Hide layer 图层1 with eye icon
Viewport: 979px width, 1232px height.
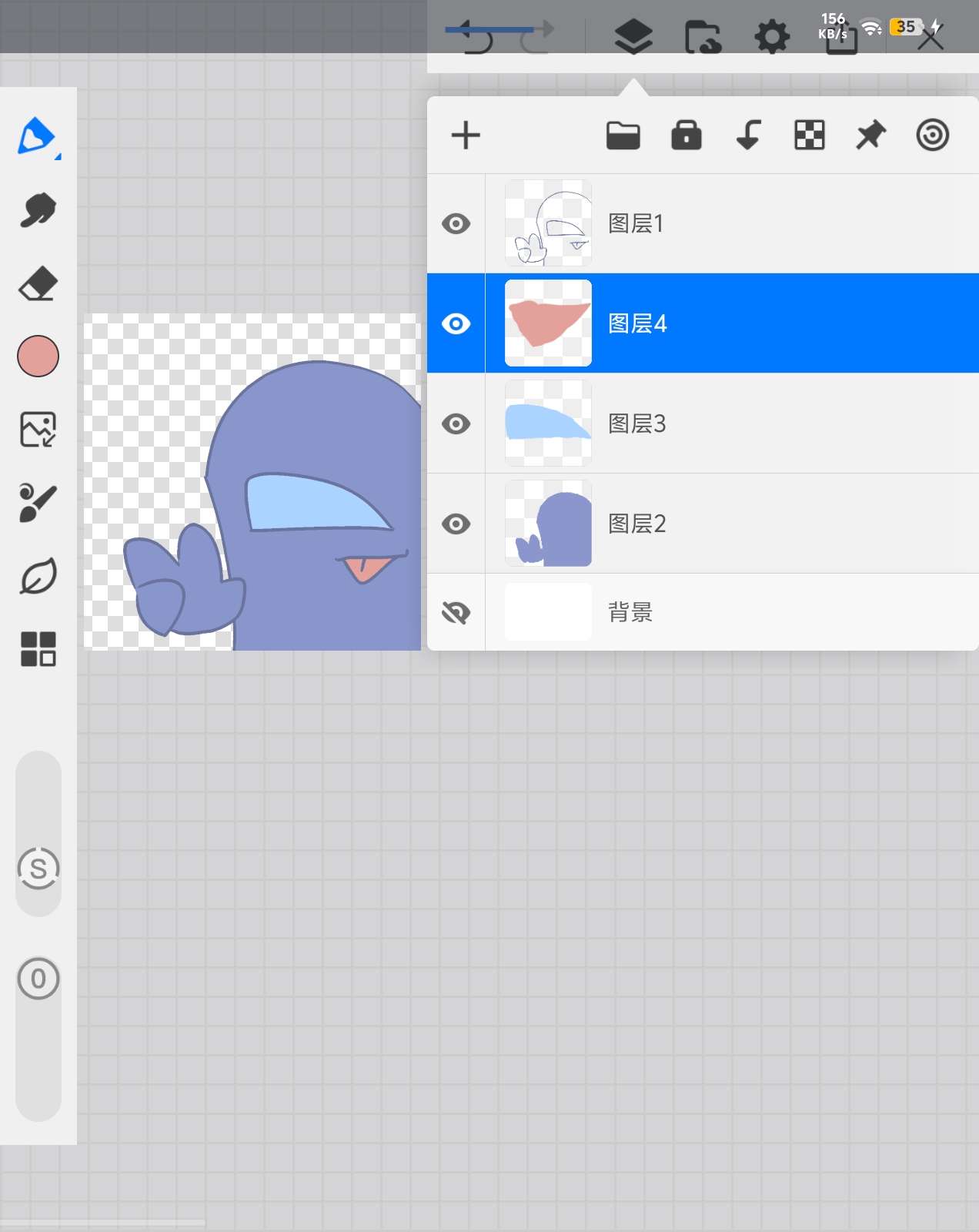[456, 223]
